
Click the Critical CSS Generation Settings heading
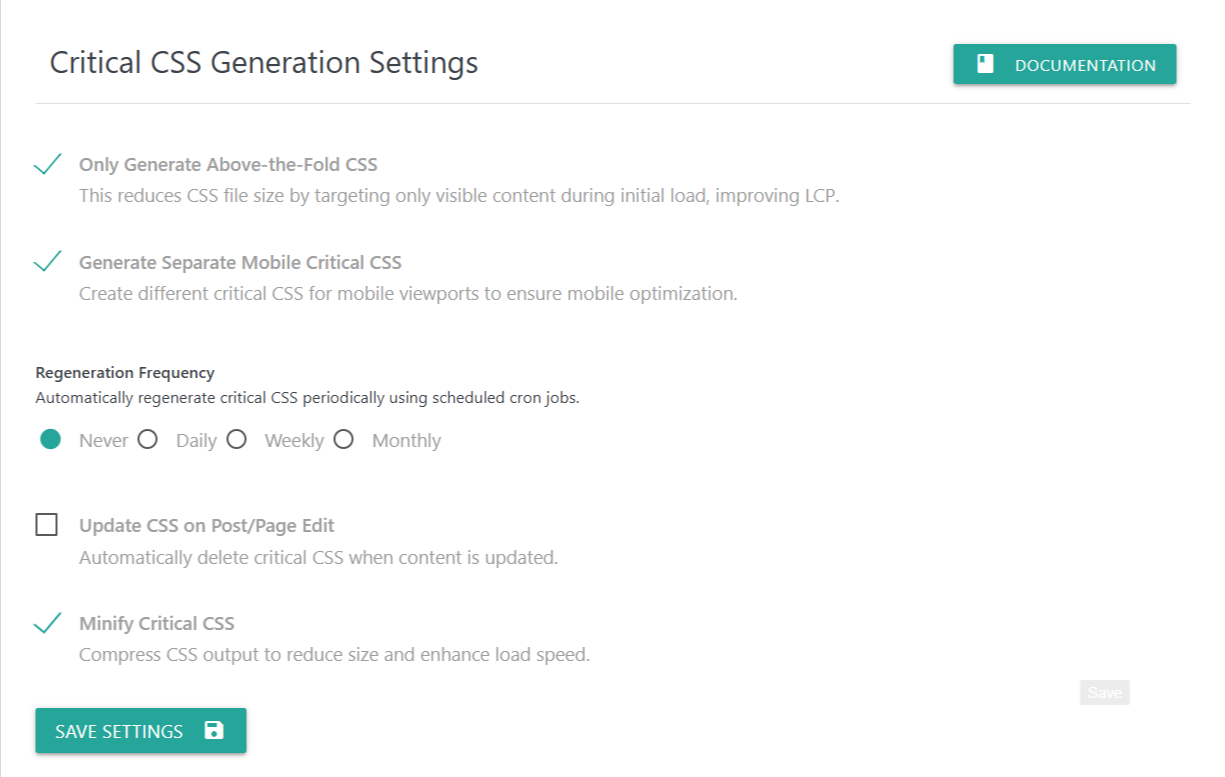tap(264, 63)
